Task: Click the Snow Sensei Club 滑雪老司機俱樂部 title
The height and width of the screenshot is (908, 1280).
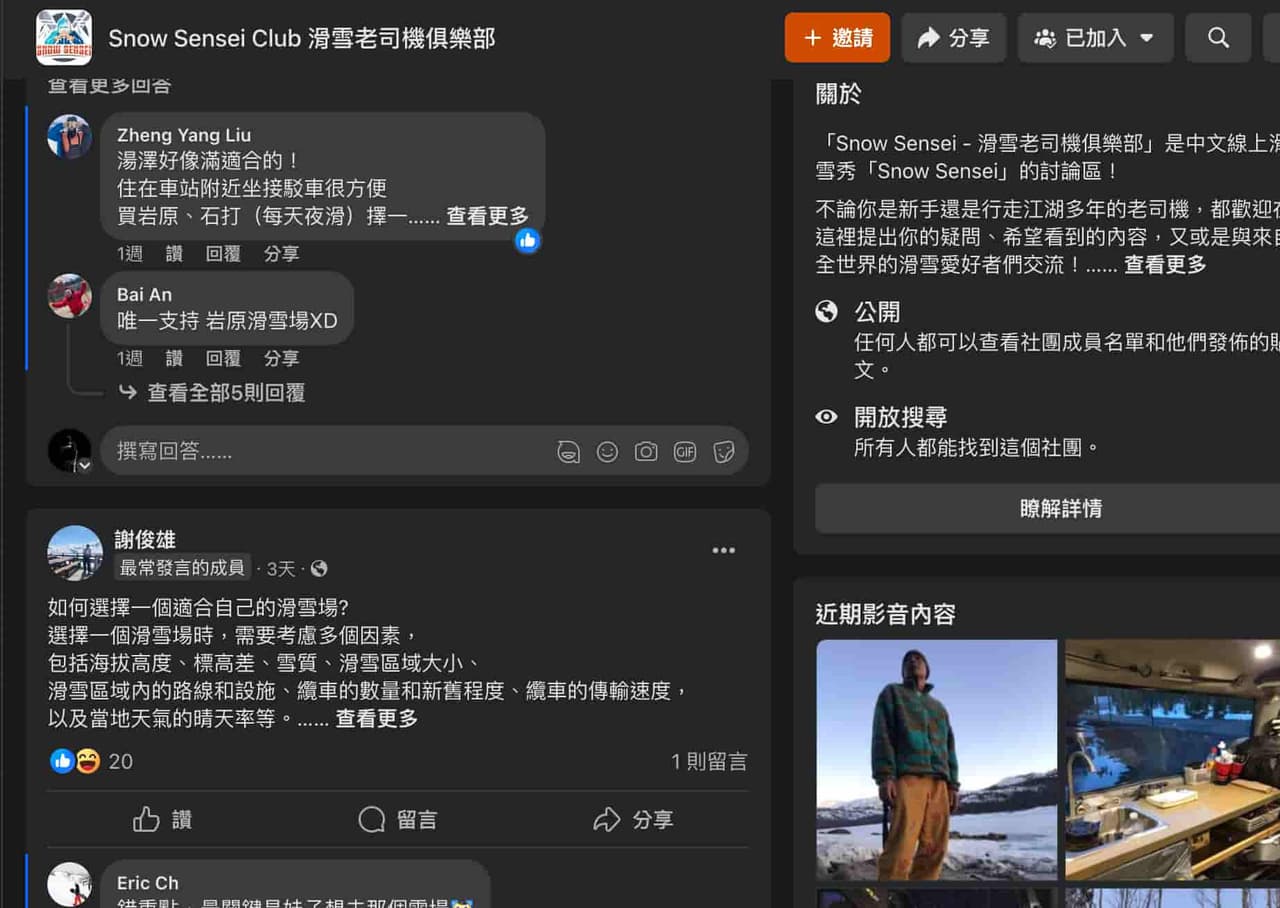Action: click(x=302, y=38)
